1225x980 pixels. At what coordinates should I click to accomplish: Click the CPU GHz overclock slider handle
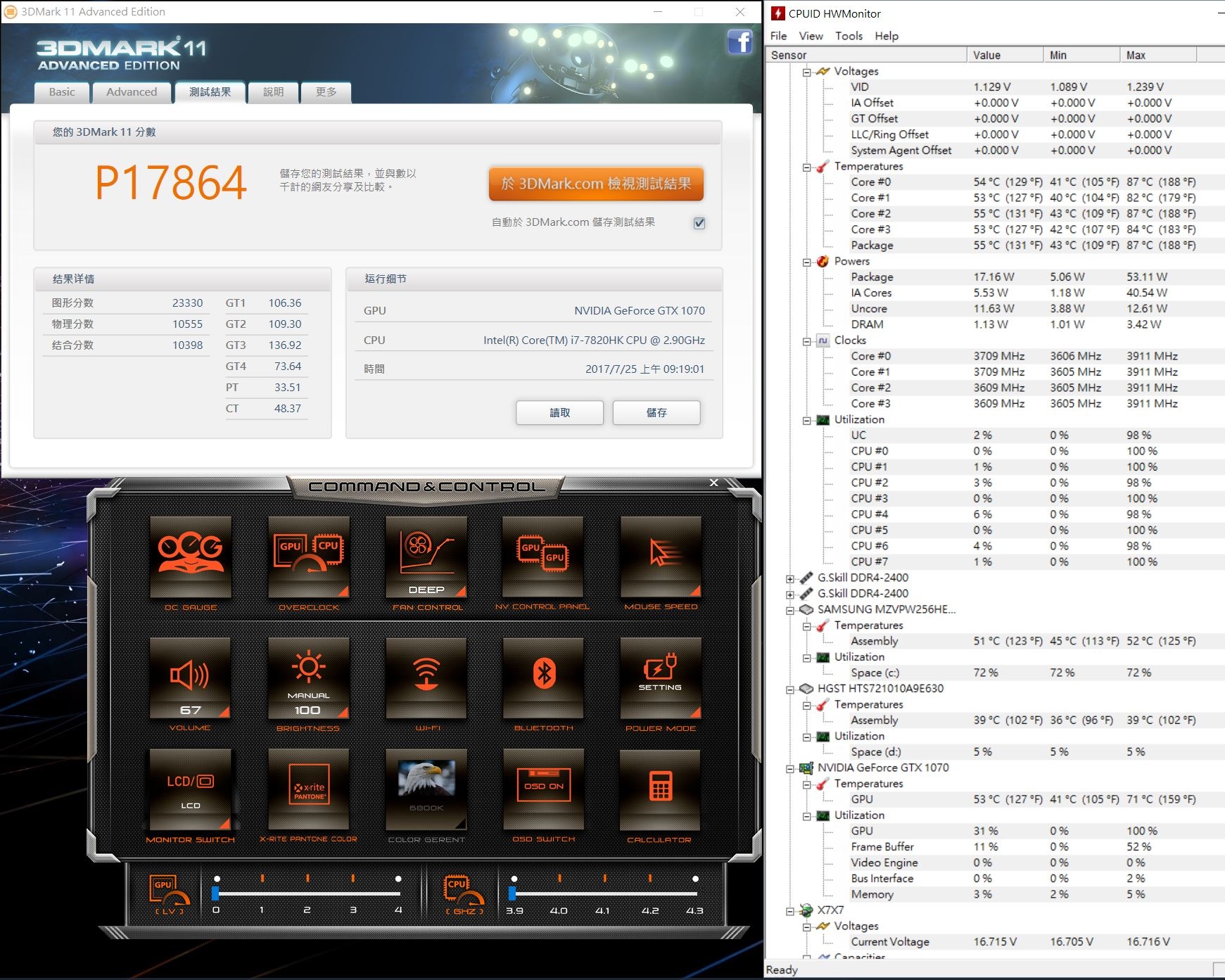(512, 893)
